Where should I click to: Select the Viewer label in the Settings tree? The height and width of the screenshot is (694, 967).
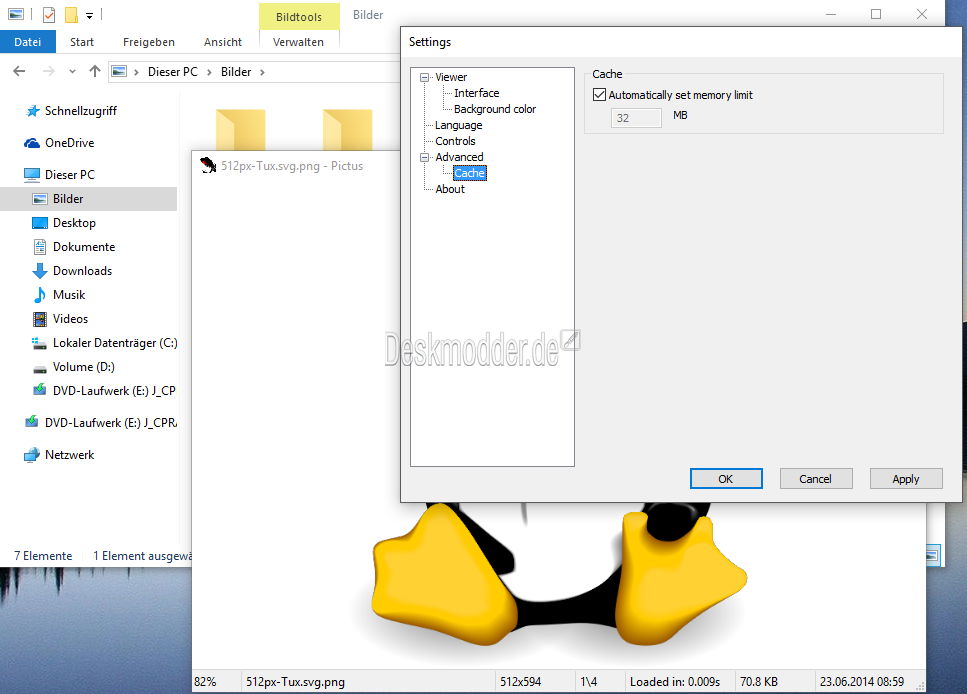click(451, 77)
